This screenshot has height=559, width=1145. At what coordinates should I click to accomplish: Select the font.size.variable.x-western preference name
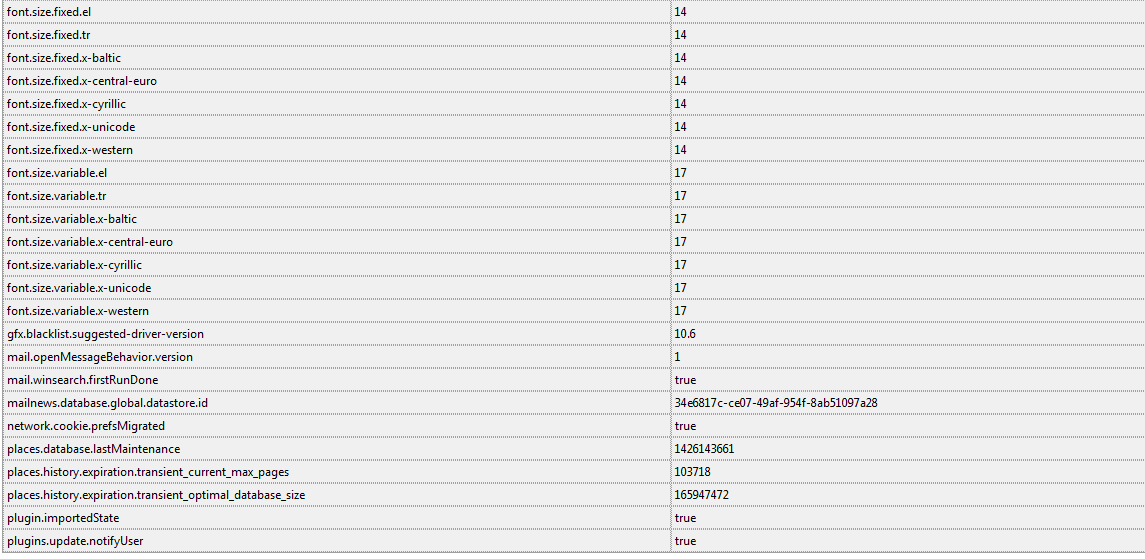tap(77, 311)
